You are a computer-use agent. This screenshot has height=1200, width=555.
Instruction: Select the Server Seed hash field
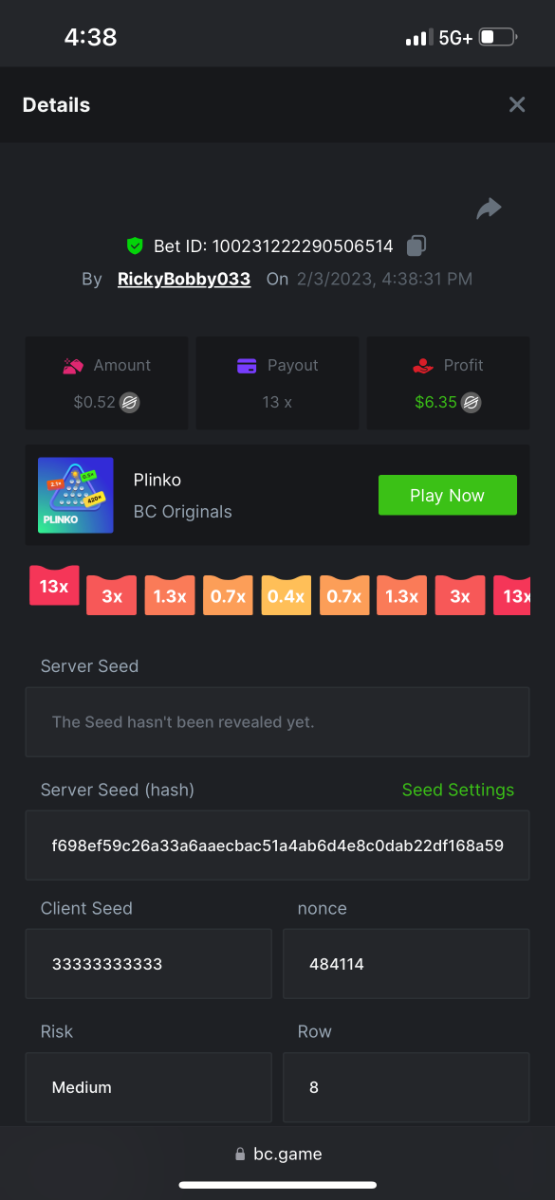point(277,845)
